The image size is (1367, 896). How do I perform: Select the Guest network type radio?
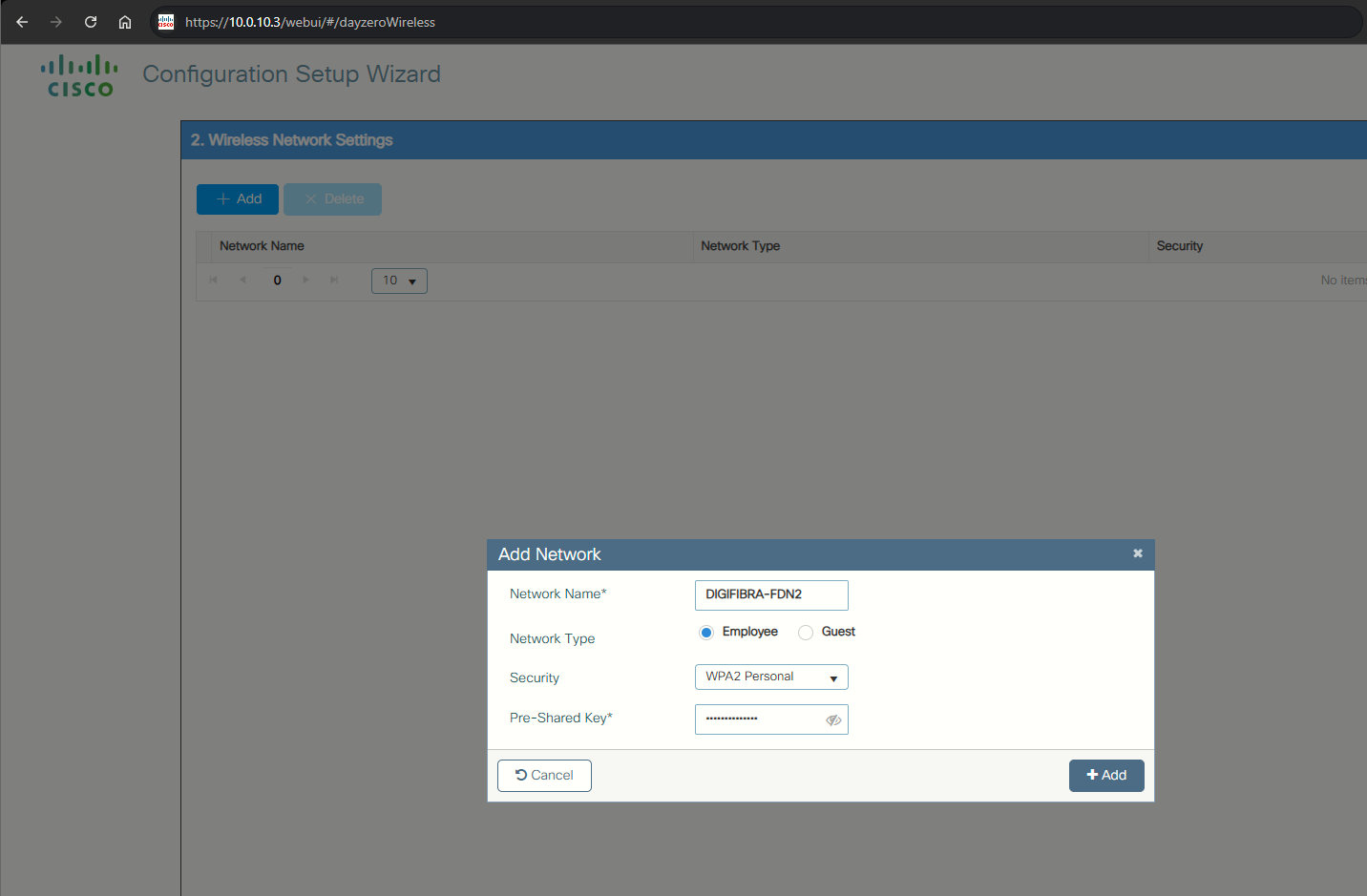point(806,633)
